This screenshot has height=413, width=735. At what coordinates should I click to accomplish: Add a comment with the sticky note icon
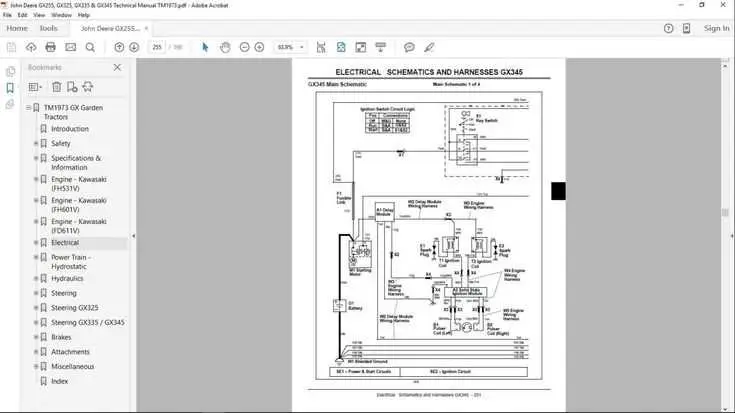(409, 47)
